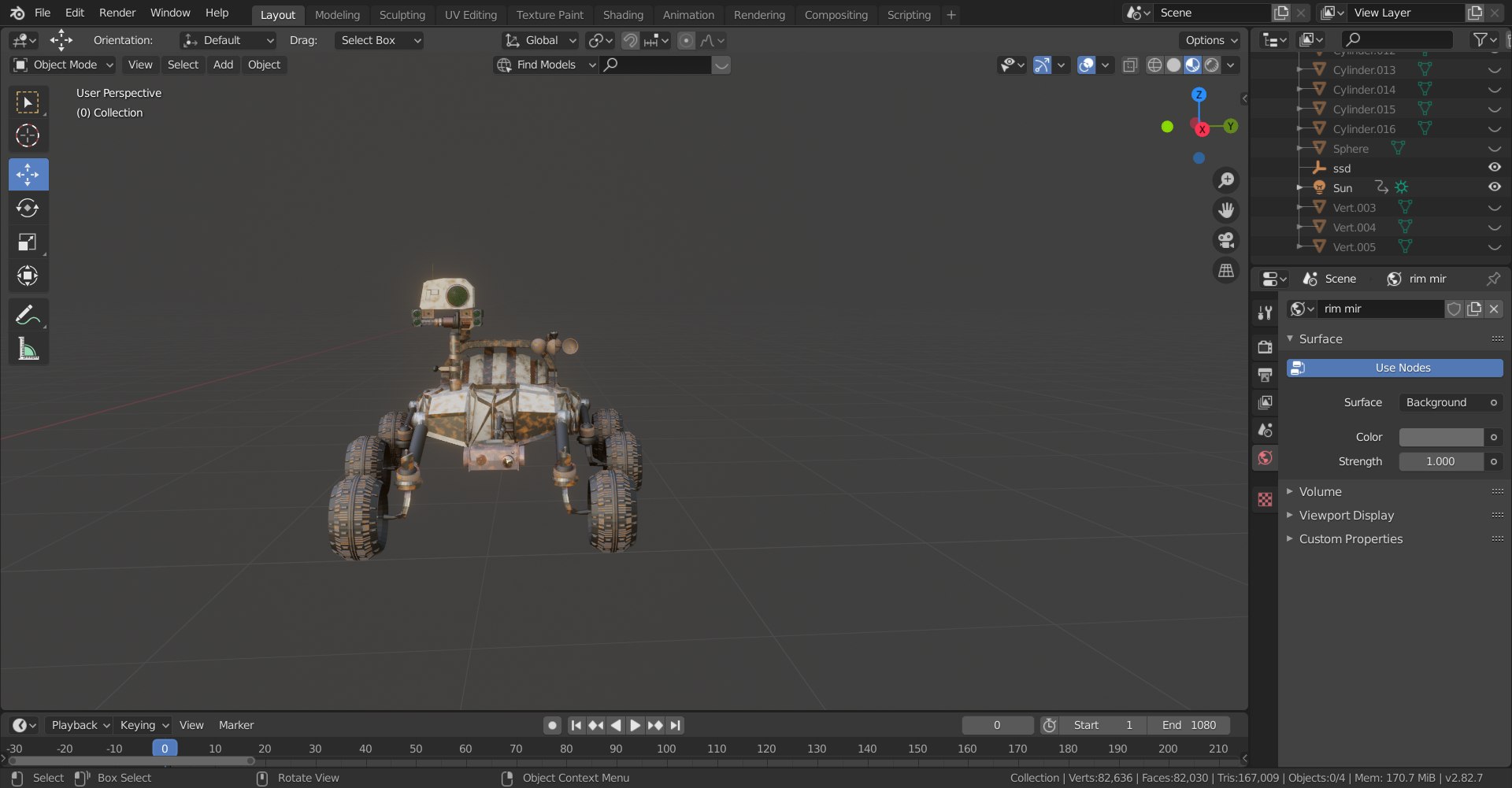The height and width of the screenshot is (788, 1512).
Task: Open Global transform orientation dropdown
Action: 541,40
